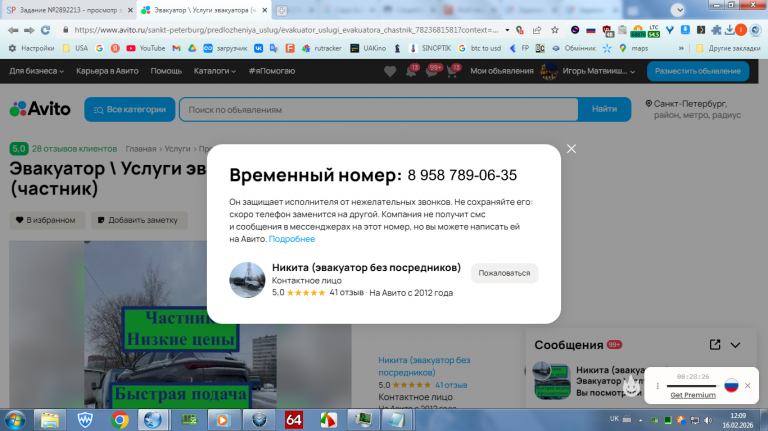
Task: Open the YouTube bookmark
Action: (145, 48)
